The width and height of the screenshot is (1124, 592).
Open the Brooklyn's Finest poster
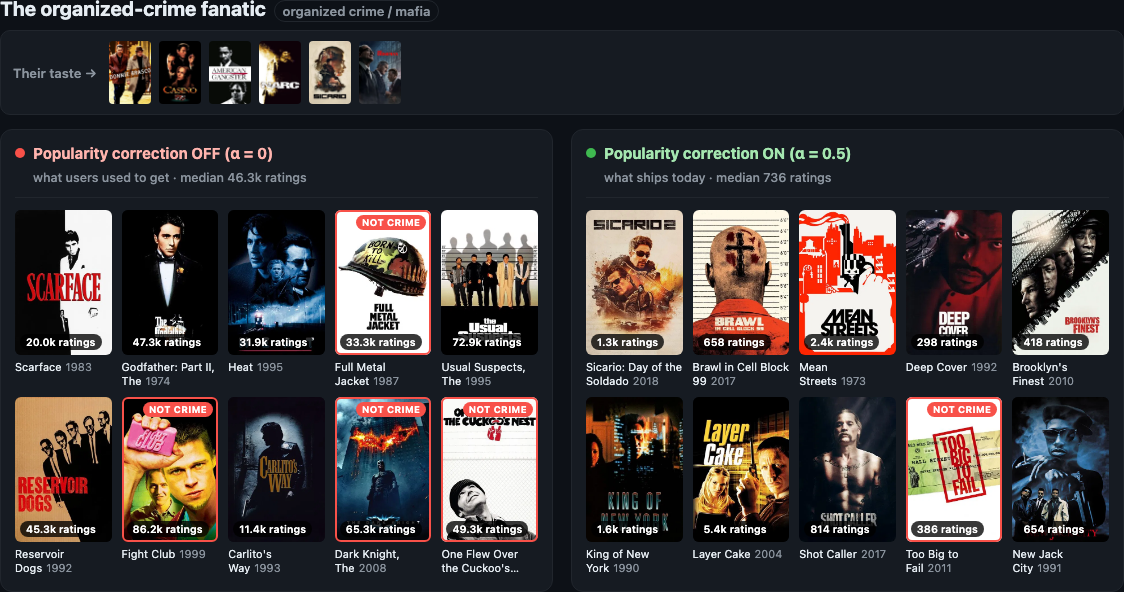pyautogui.click(x=1061, y=282)
